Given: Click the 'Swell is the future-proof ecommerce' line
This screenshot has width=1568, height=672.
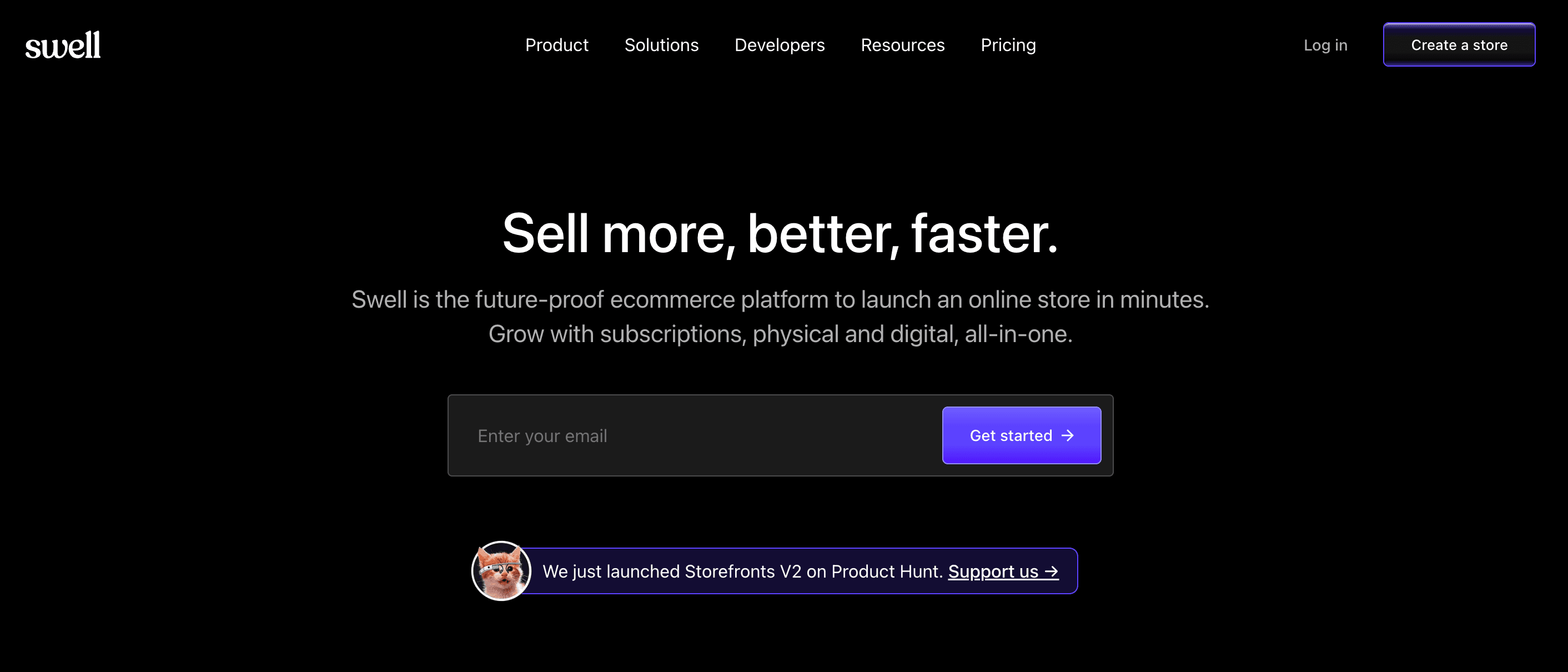Looking at the screenshot, I should (780, 299).
